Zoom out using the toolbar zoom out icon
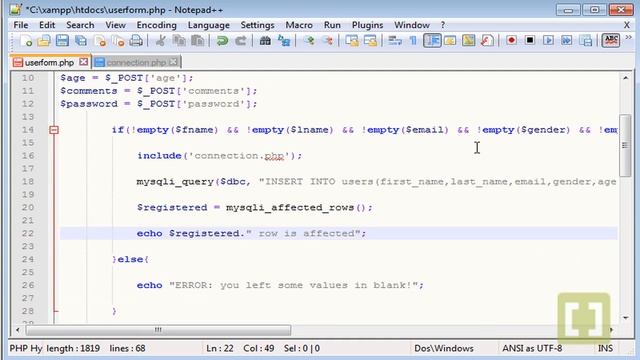This screenshot has height=360, width=640. point(327,41)
